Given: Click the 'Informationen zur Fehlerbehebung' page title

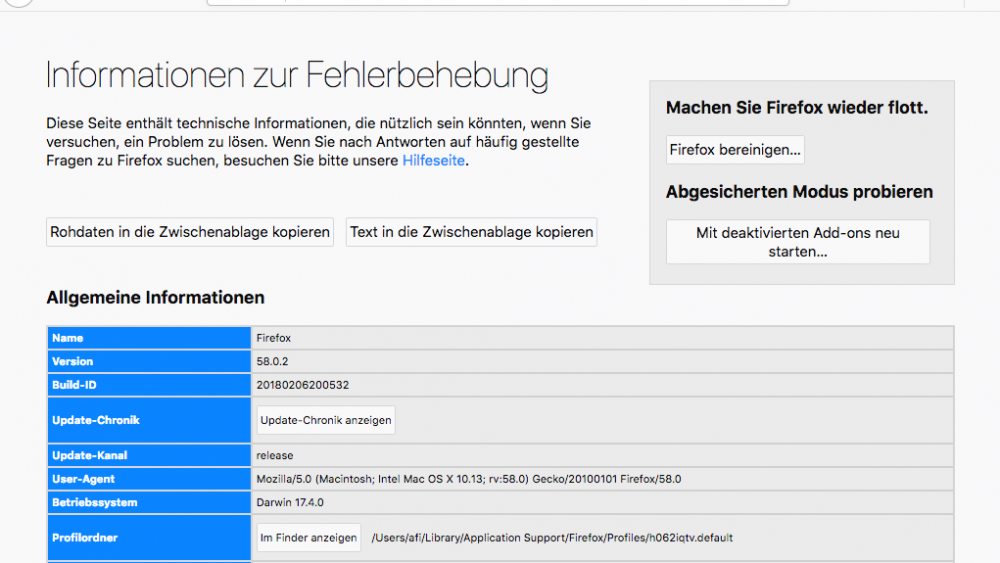Looking at the screenshot, I should coord(297,76).
